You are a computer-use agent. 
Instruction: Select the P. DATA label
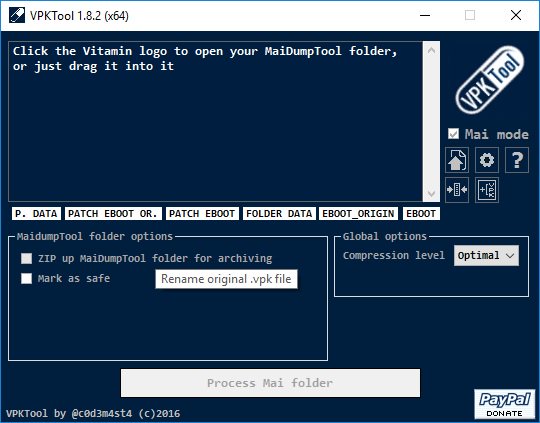pyautogui.click(x=36, y=214)
